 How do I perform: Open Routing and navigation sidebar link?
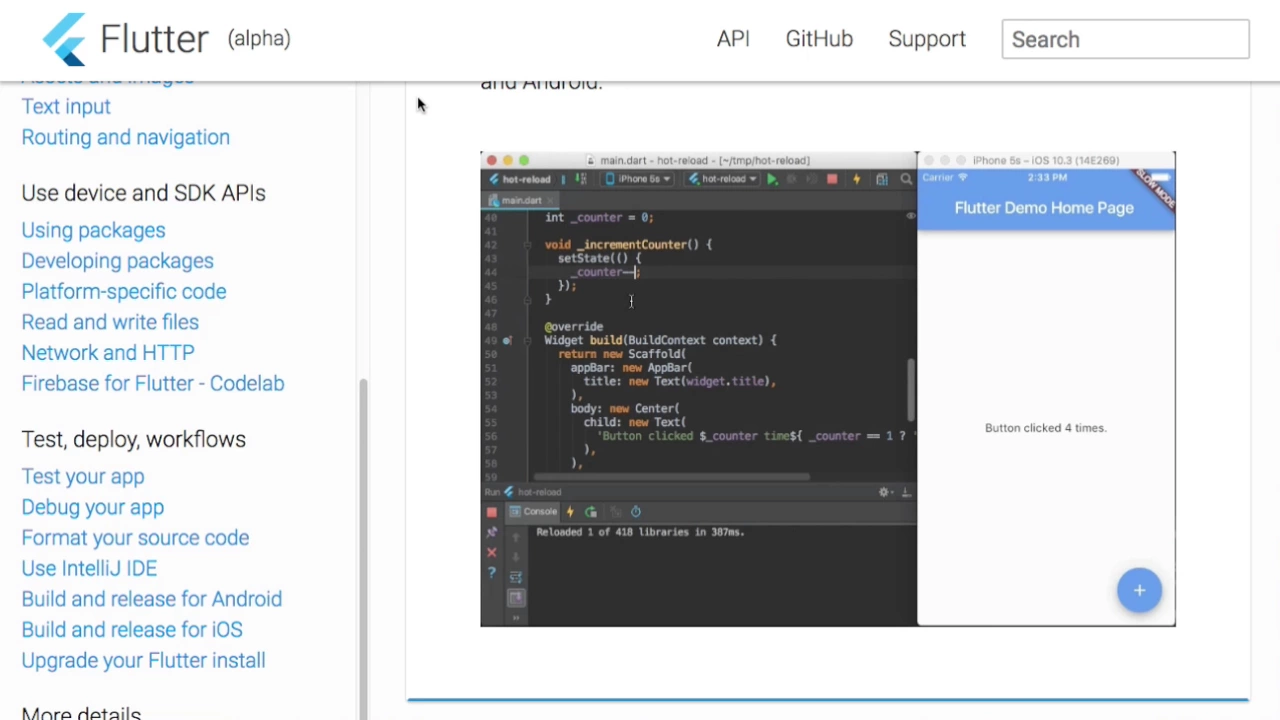click(125, 137)
